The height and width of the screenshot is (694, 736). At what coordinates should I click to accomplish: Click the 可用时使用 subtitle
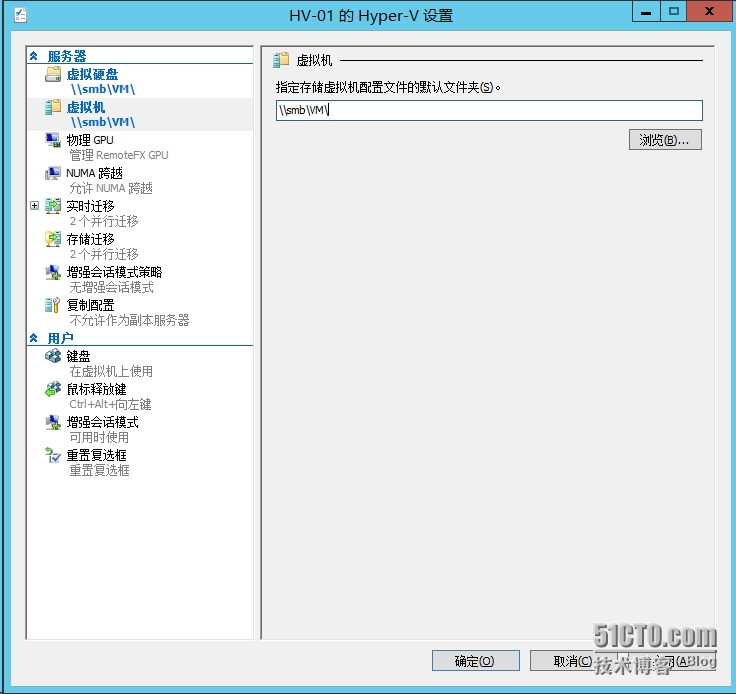click(99, 437)
